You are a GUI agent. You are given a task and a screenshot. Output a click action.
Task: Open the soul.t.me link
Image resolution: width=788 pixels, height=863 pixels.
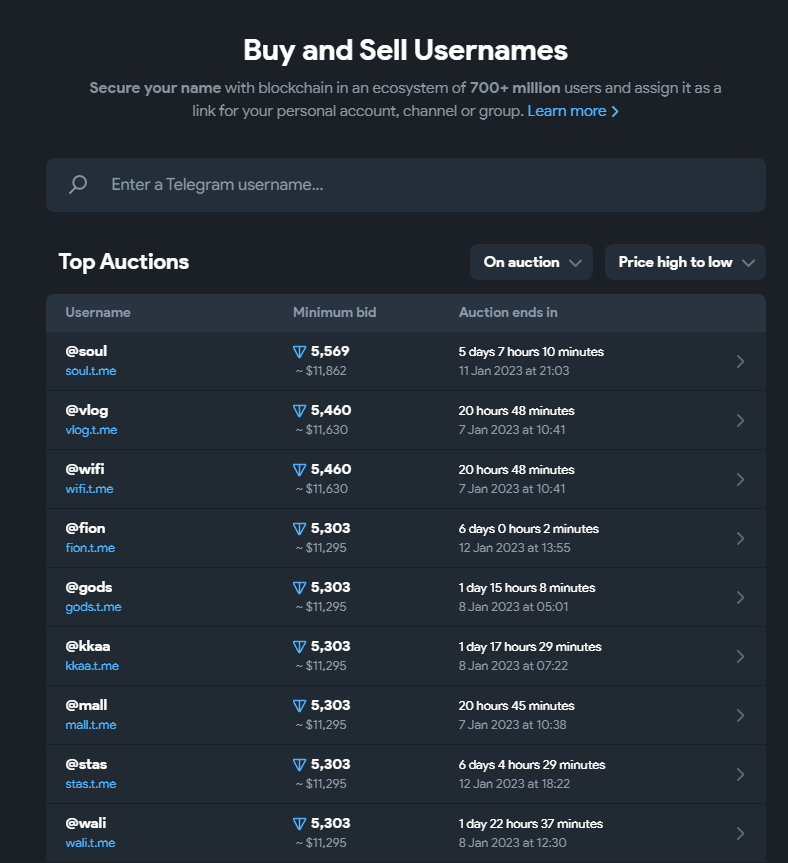(x=91, y=371)
